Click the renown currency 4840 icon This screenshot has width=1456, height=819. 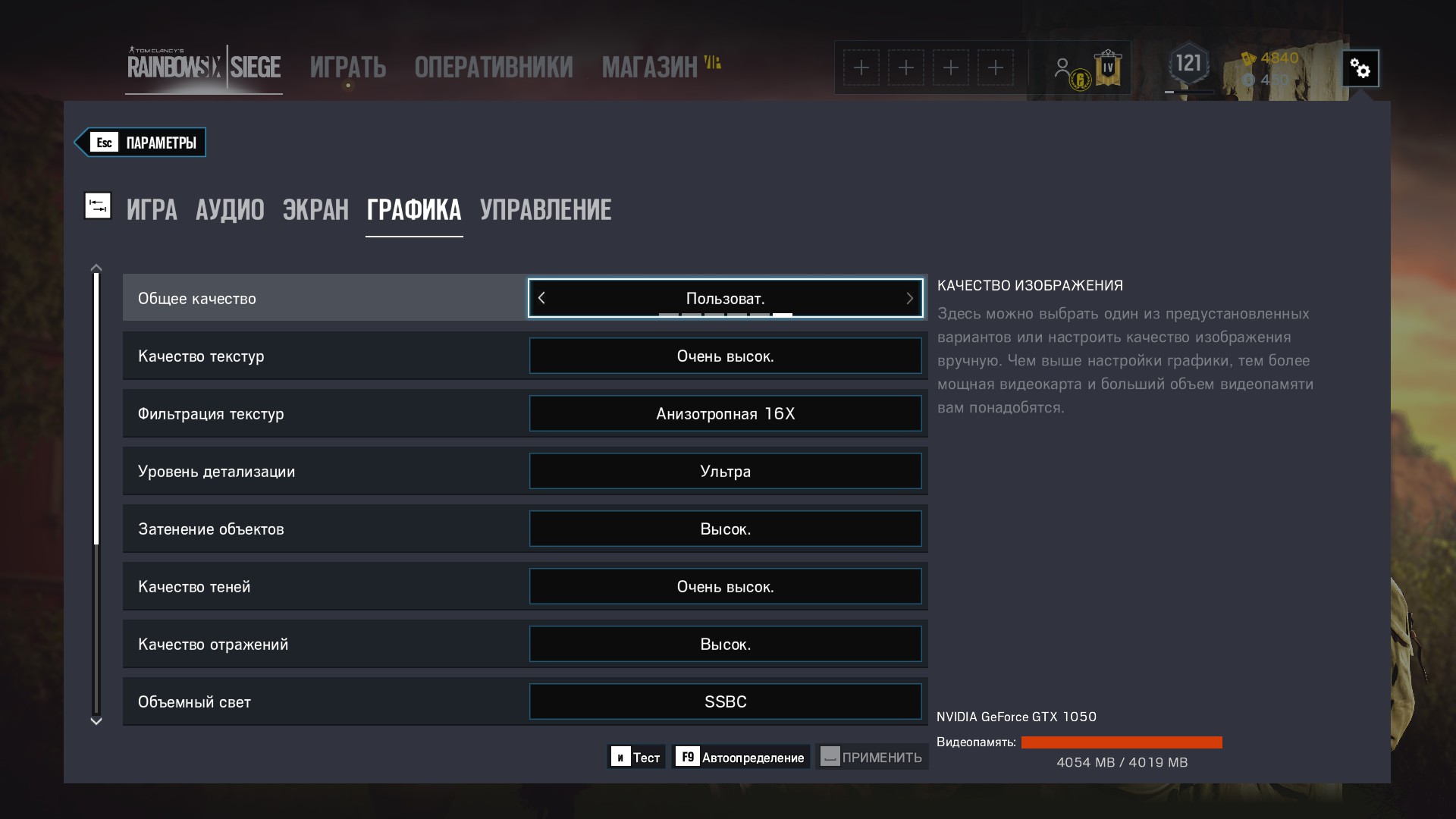(1248, 58)
